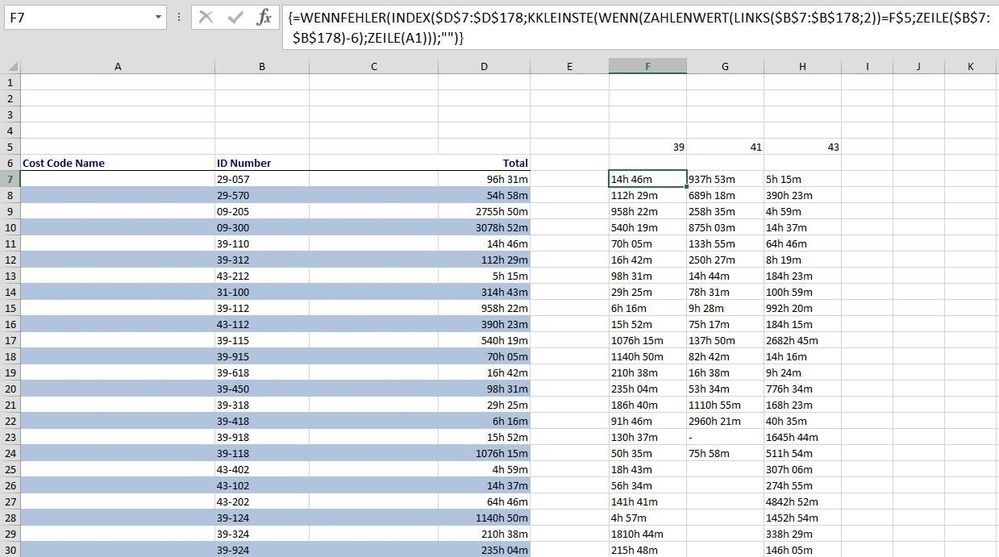Click cell with value 43 in row 5
Viewport: 999px width, 557px height.
point(803,147)
